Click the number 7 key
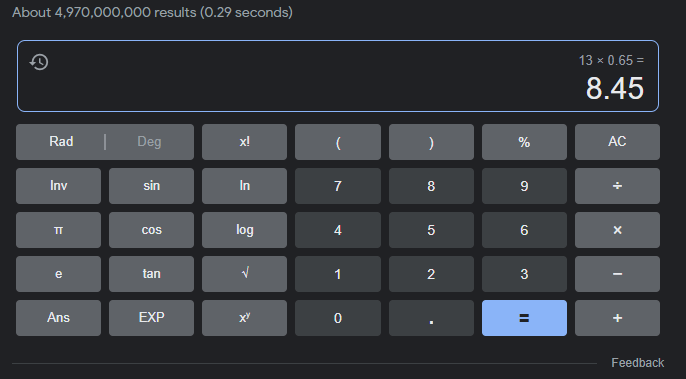Viewport: 686px width, 379px height. click(338, 186)
